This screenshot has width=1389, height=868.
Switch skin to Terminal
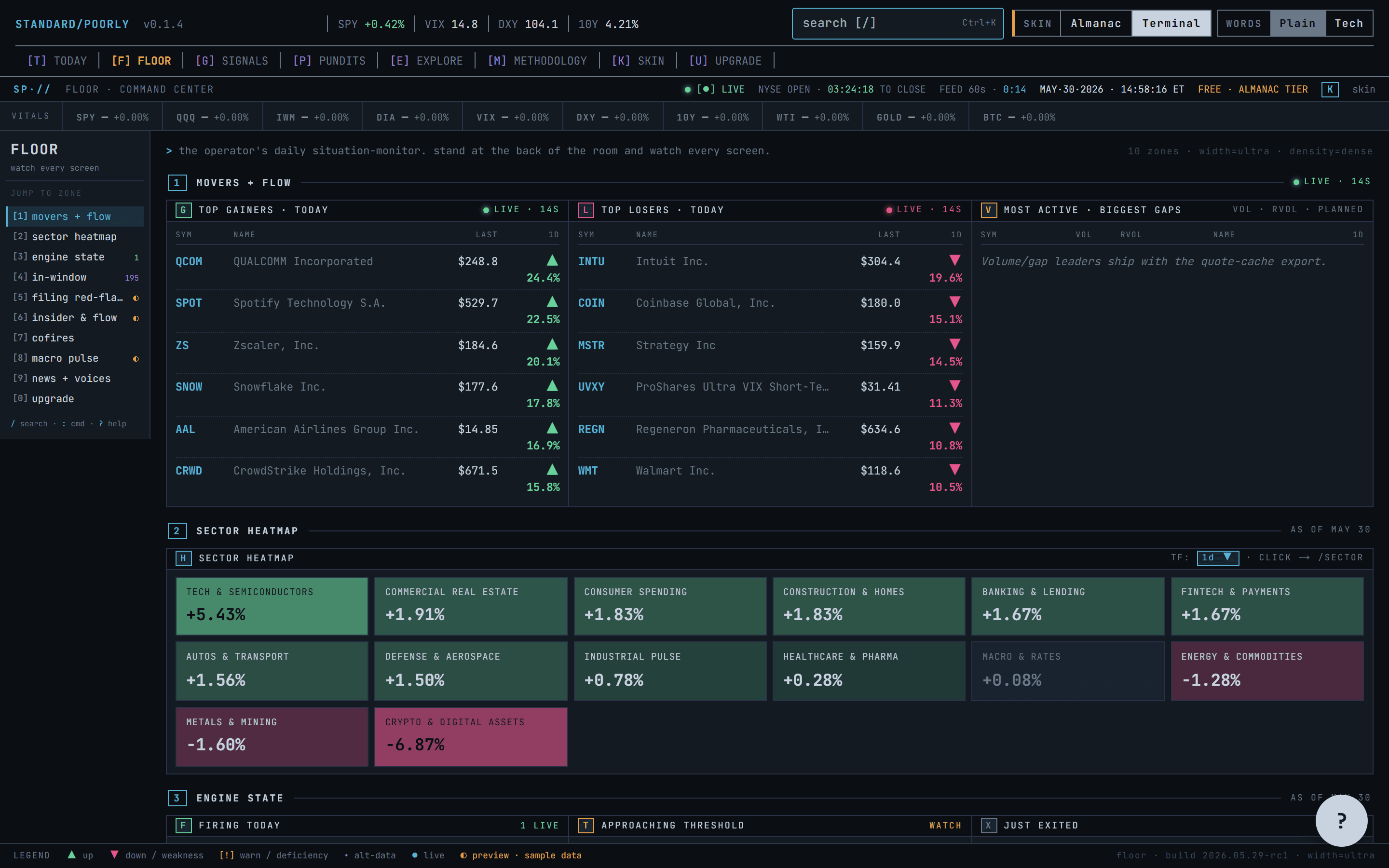[1171, 24]
